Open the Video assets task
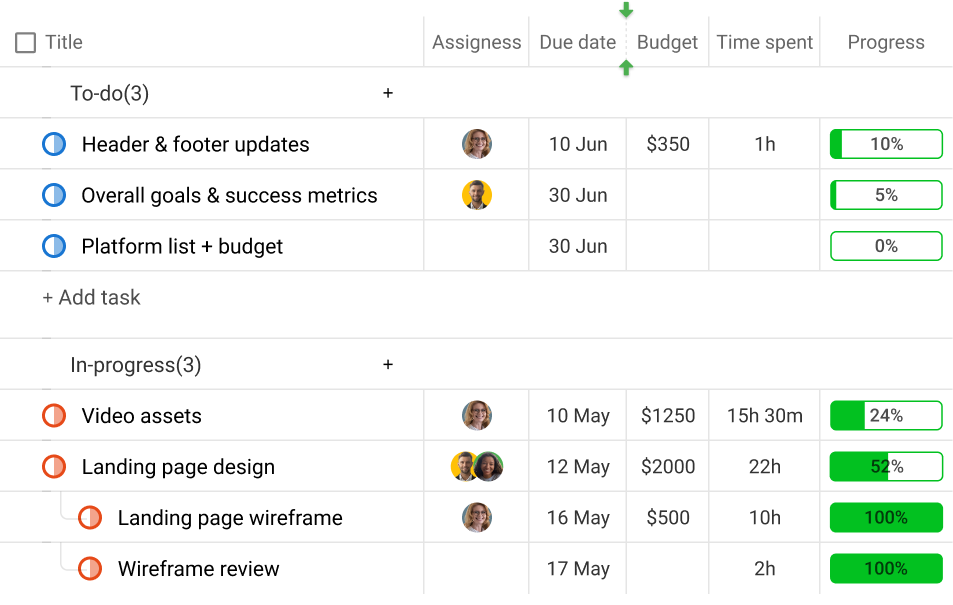Screen dimensions: 953x605 click(142, 415)
